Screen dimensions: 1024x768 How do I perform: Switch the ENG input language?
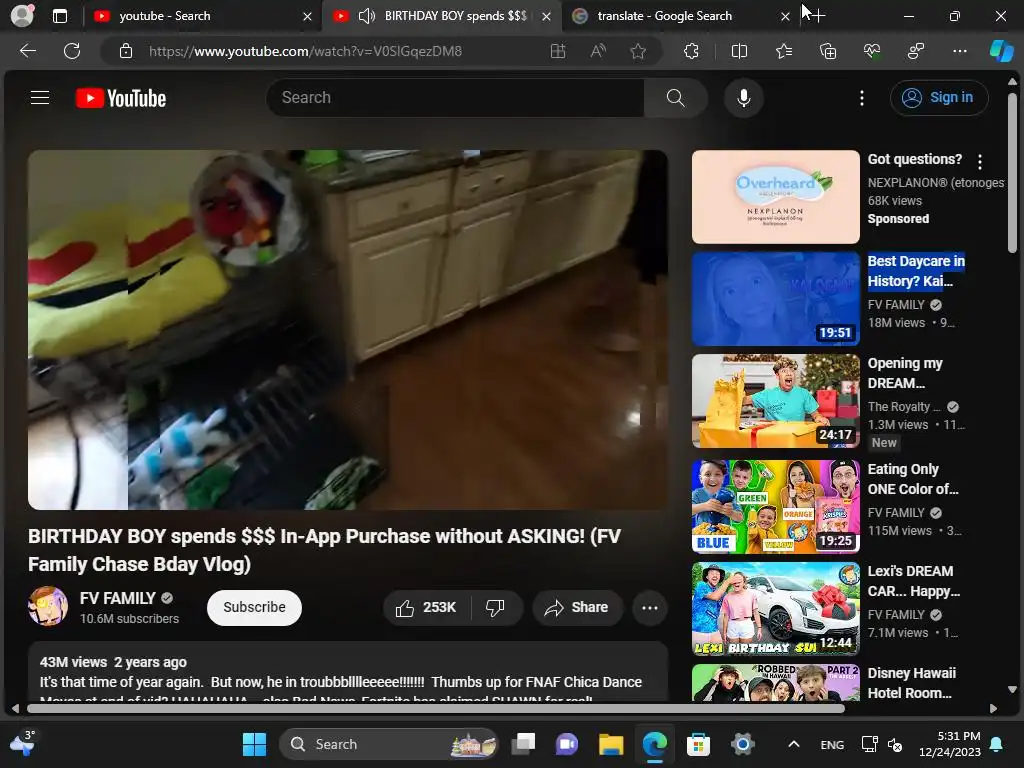[x=832, y=744]
